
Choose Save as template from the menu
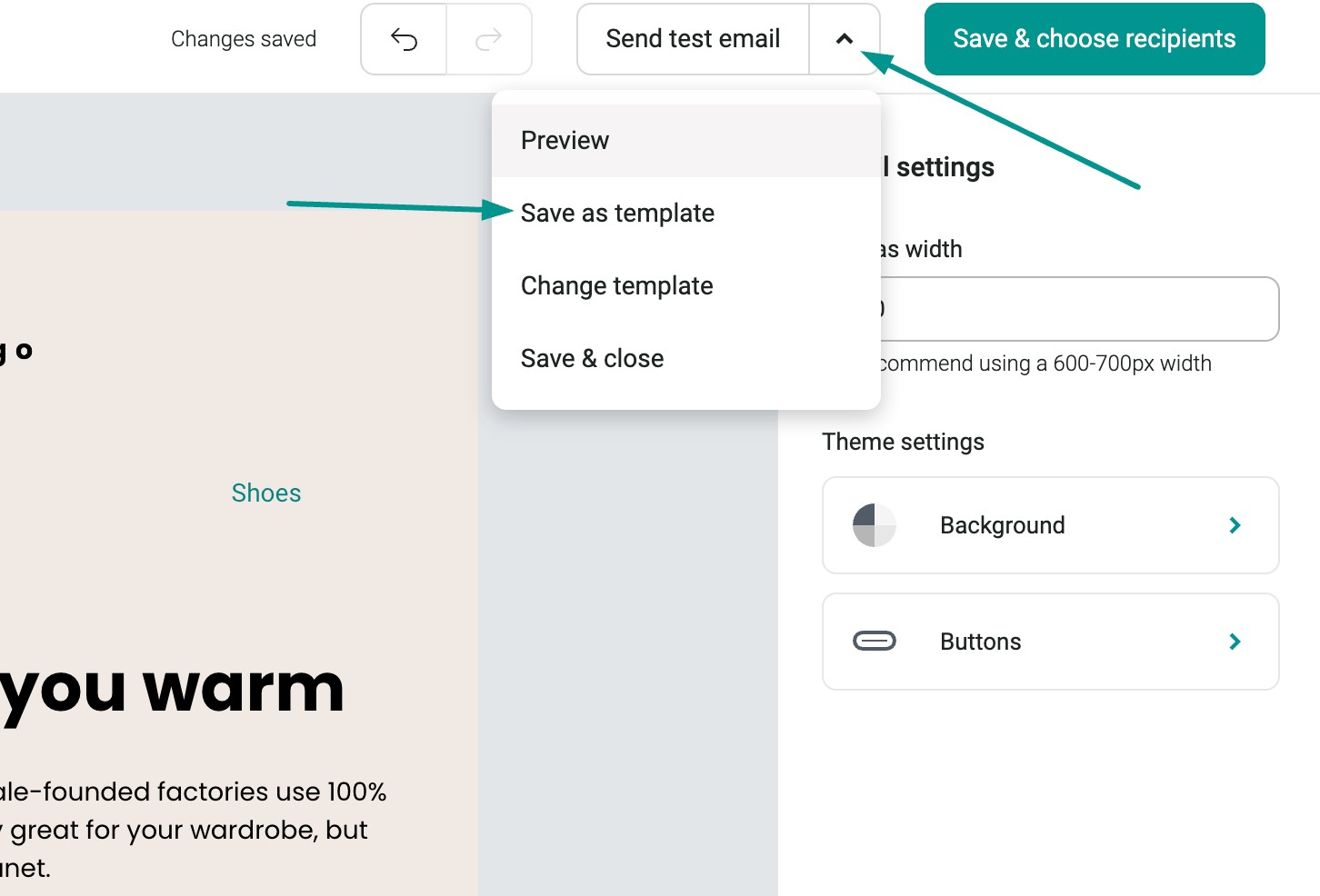[x=617, y=213]
